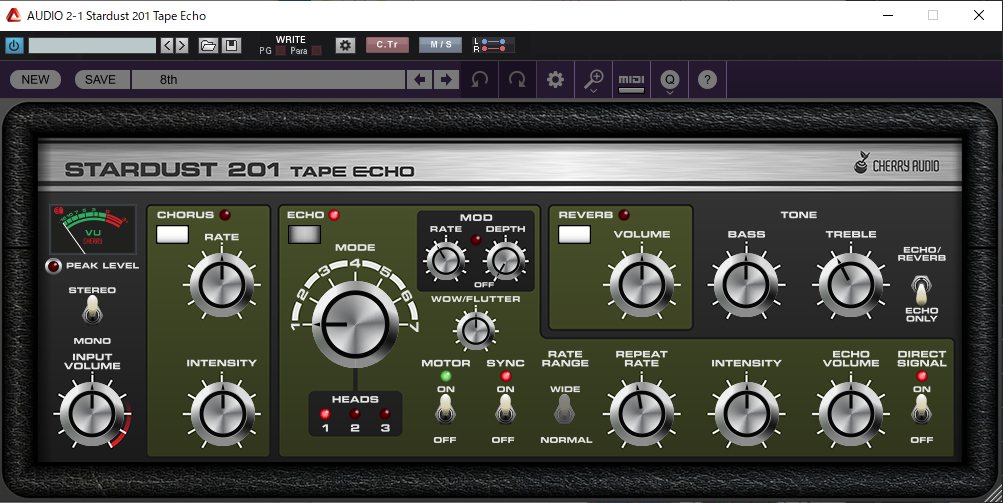Click the ECHO section red LED
This screenshot has width=1003, height=503.
334,215
